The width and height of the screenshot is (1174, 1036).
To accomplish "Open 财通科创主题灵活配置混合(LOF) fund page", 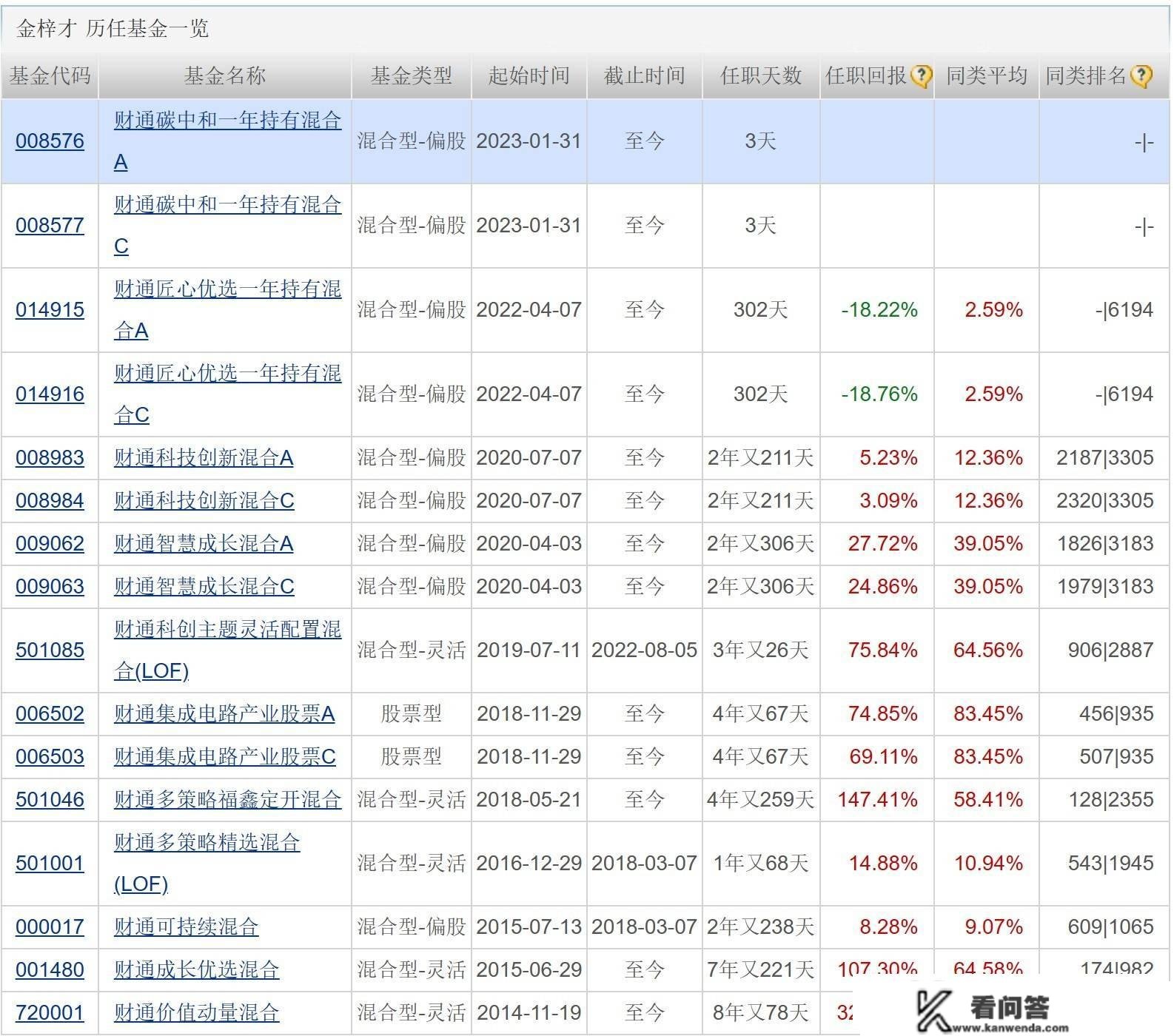I will [x=227, y=650].
